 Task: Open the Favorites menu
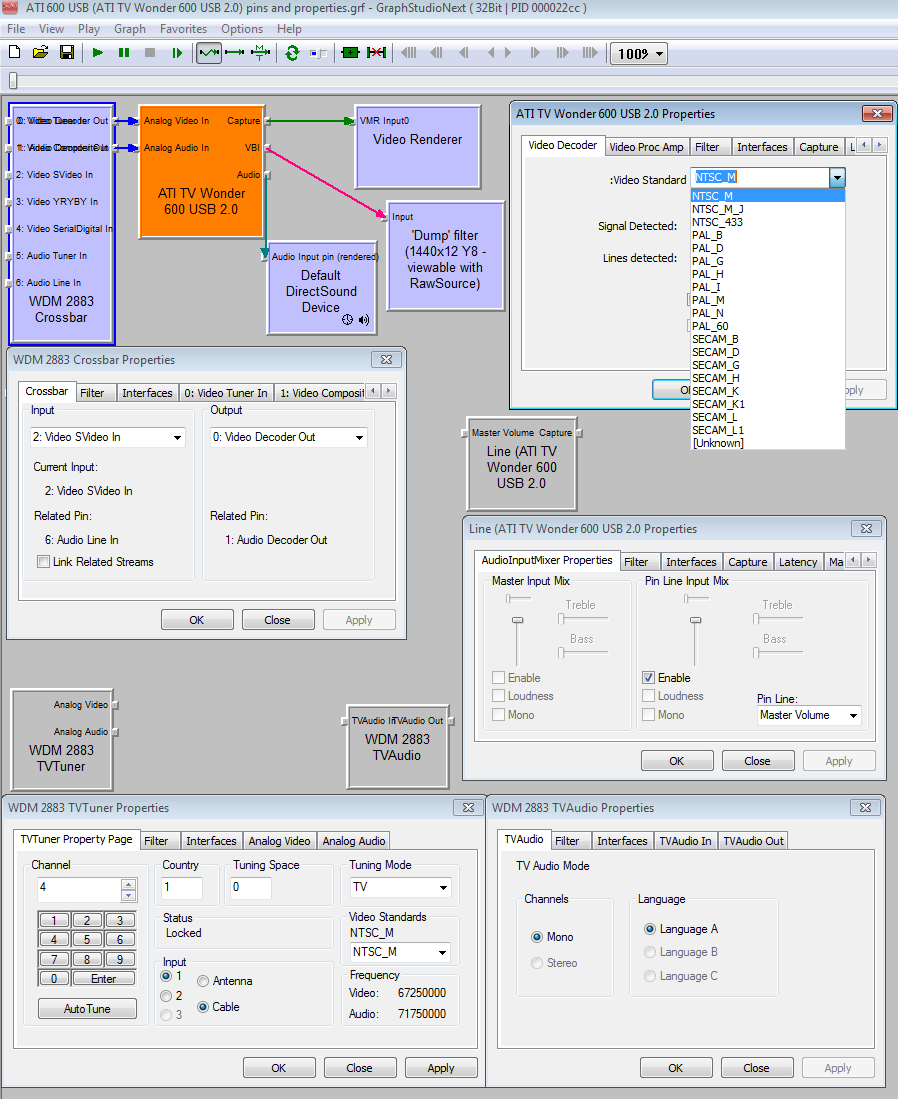[183, 29]
